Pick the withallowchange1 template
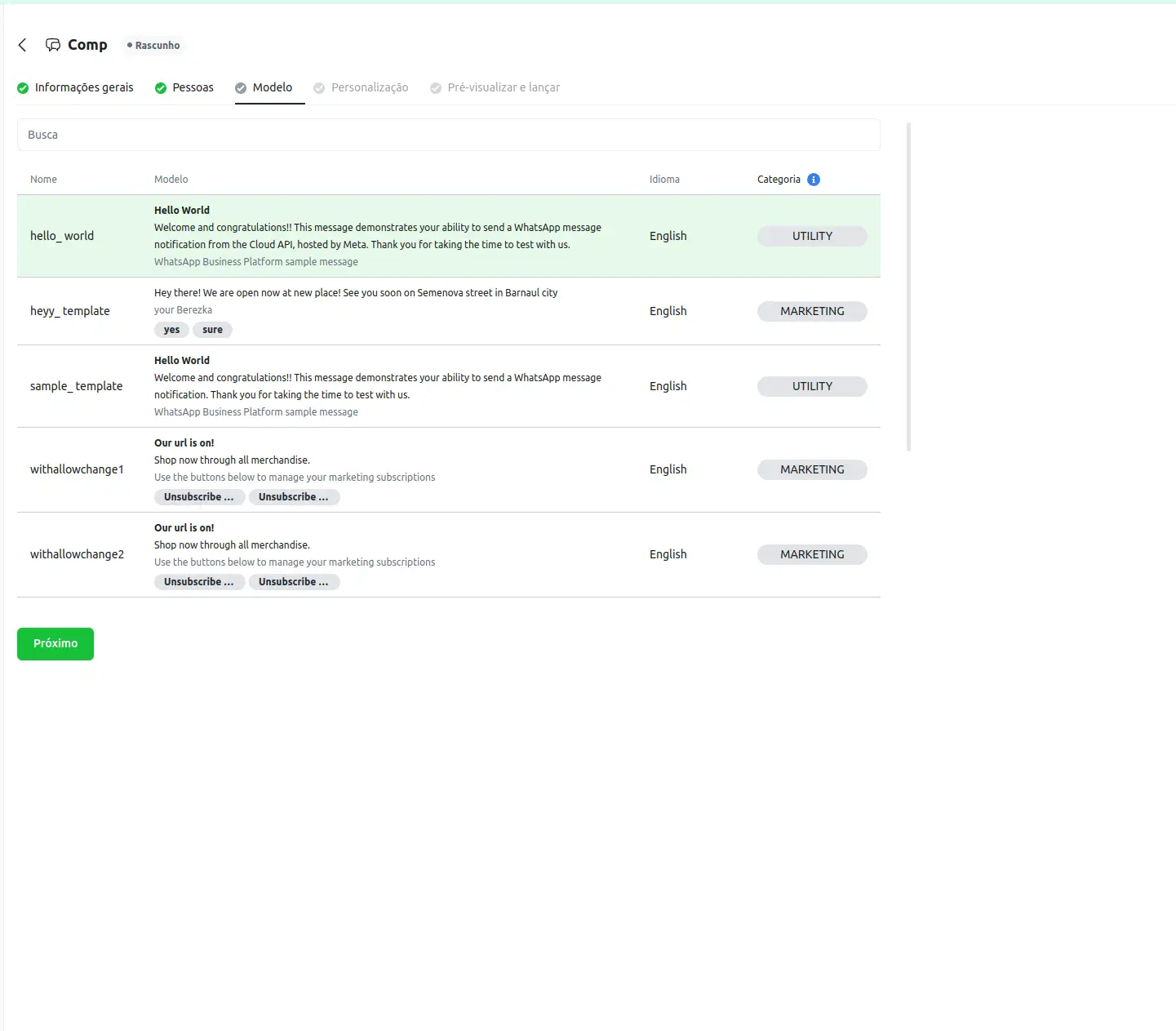1176x1031 pixels. 77,469
